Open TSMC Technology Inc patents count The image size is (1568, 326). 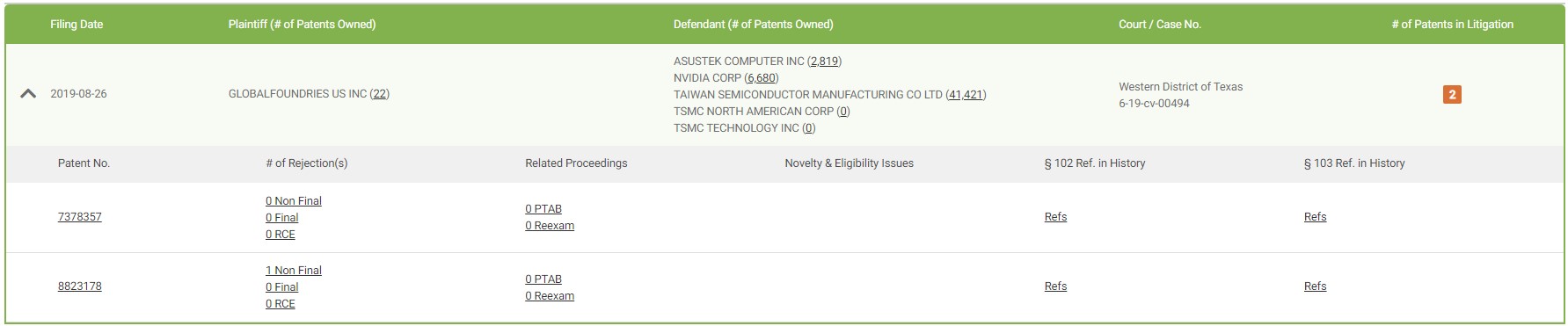click(809, 128)
